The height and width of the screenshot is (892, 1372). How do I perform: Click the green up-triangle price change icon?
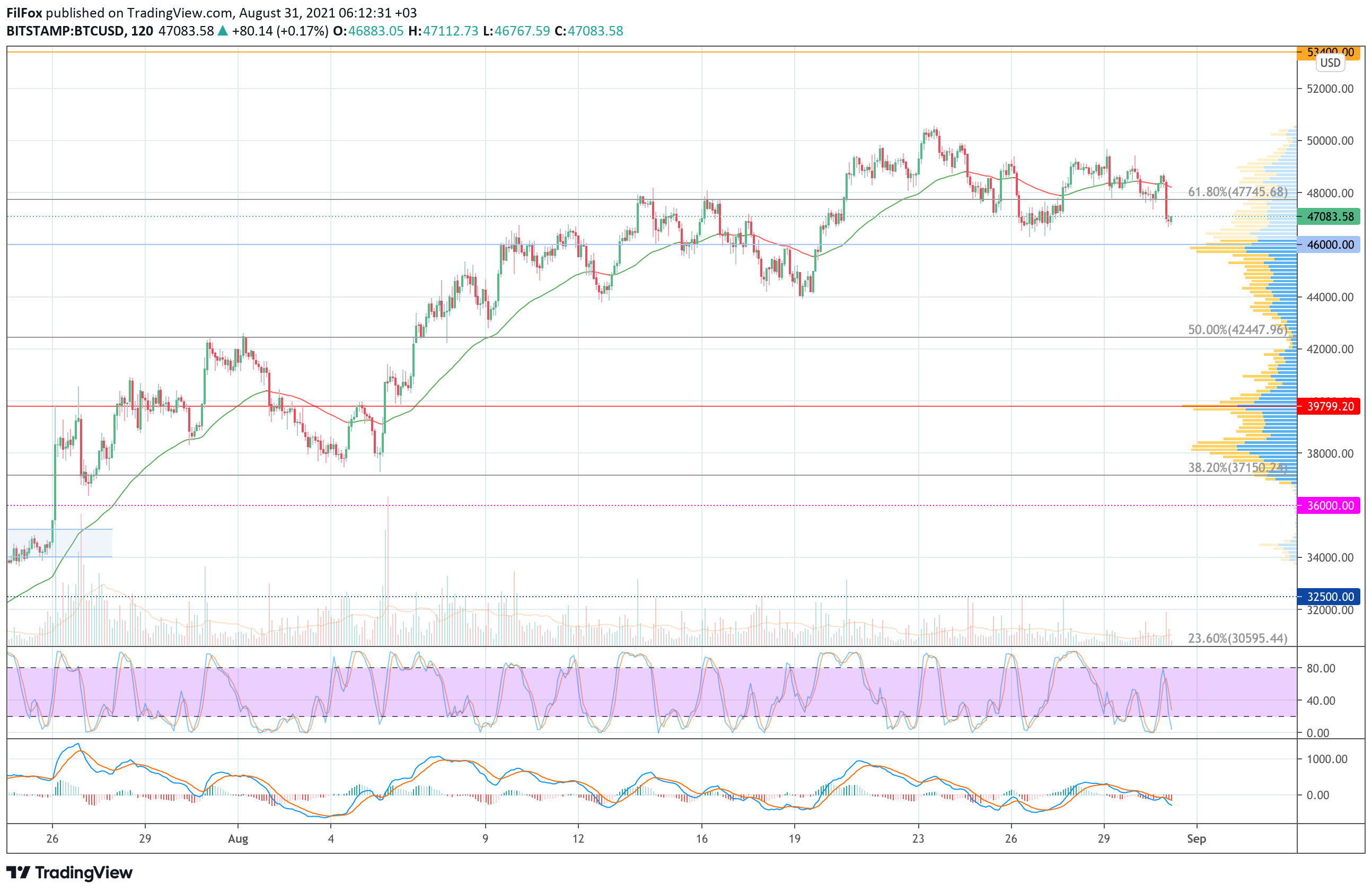click(x=223, y=31)
